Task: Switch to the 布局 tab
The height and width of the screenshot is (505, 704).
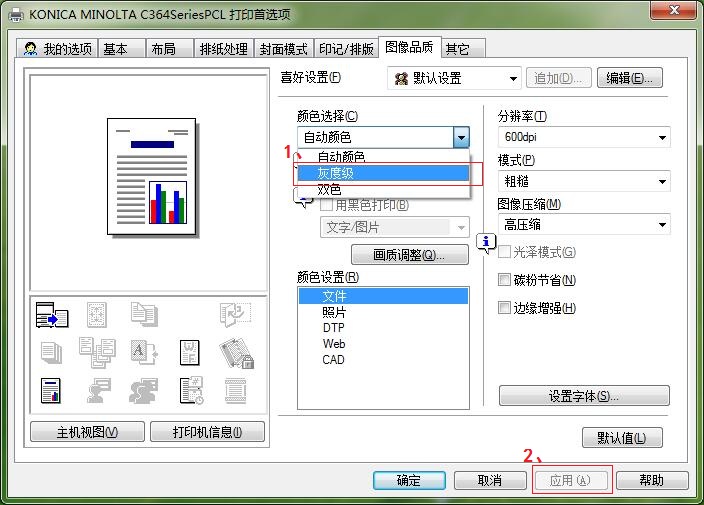Action: click(x=163, y=49)
